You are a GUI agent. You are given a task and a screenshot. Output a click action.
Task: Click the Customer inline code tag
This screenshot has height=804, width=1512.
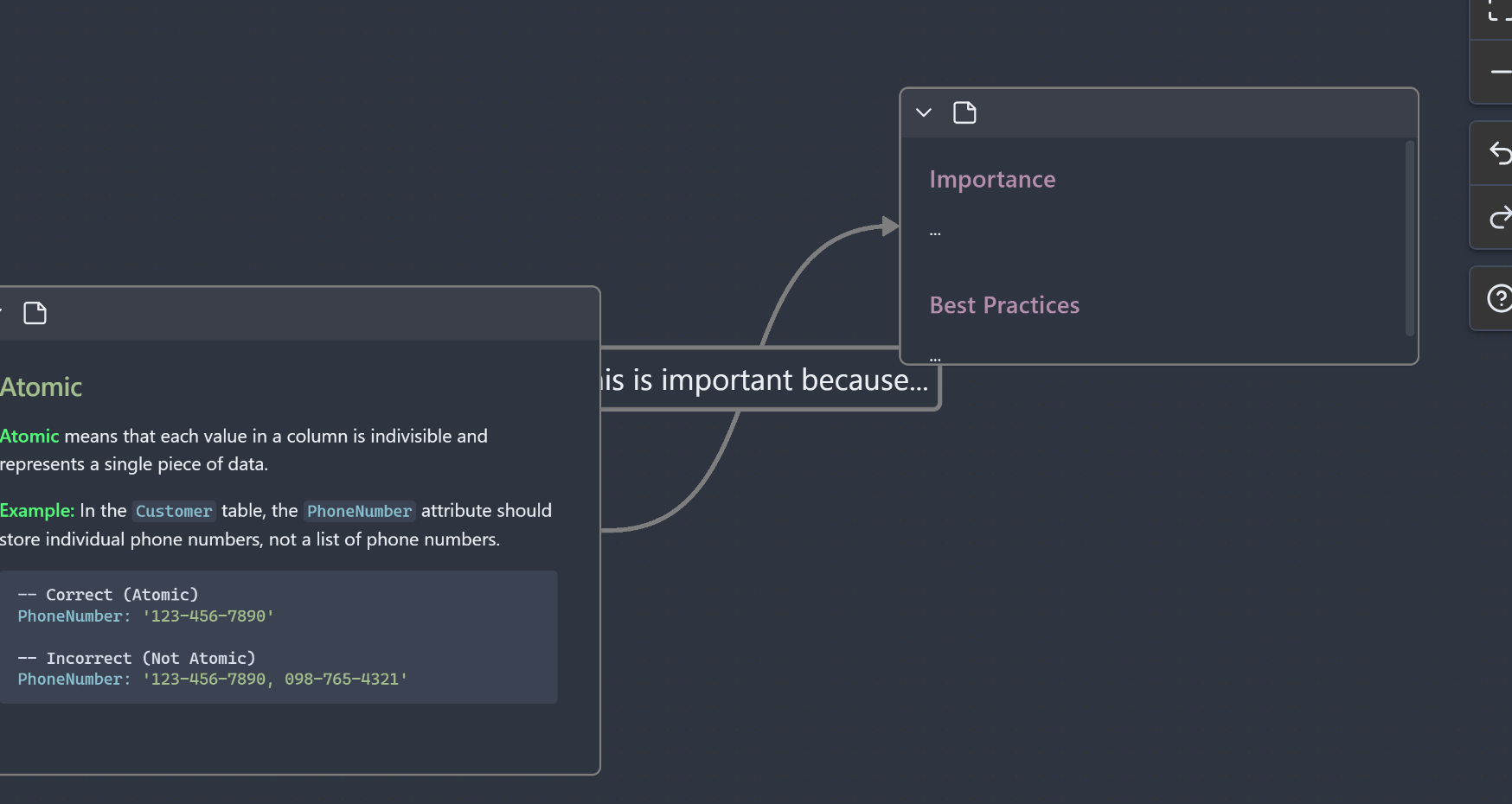(x=174, y=511)
